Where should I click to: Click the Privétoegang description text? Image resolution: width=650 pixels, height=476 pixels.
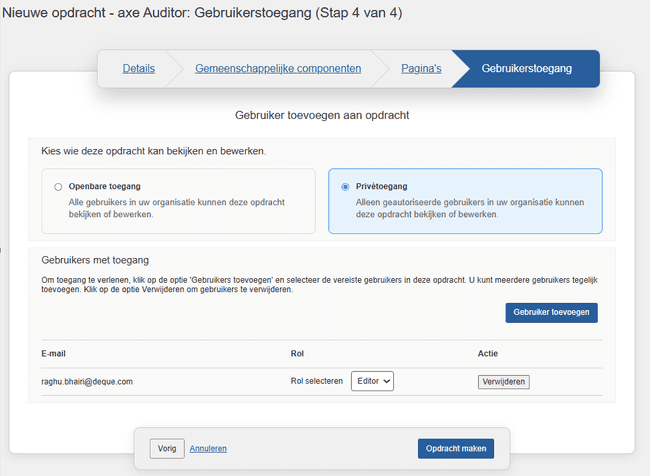[469, 208]
